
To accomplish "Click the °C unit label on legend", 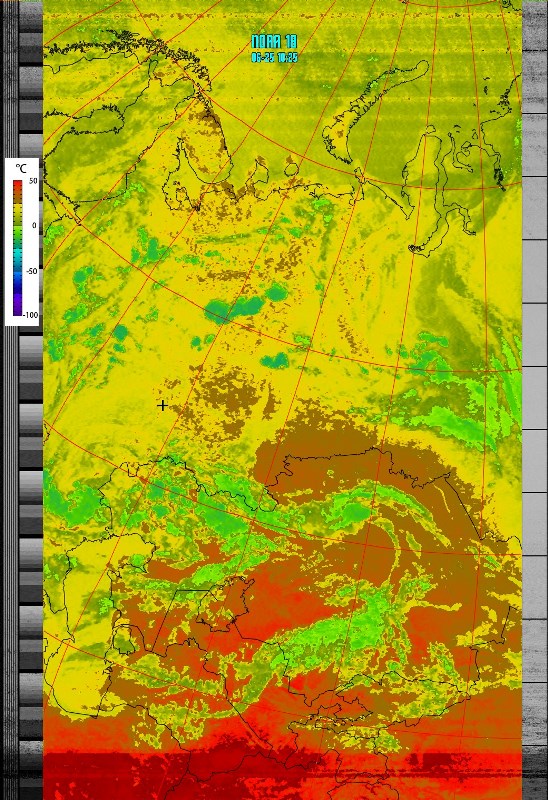I will pos(21,168).
